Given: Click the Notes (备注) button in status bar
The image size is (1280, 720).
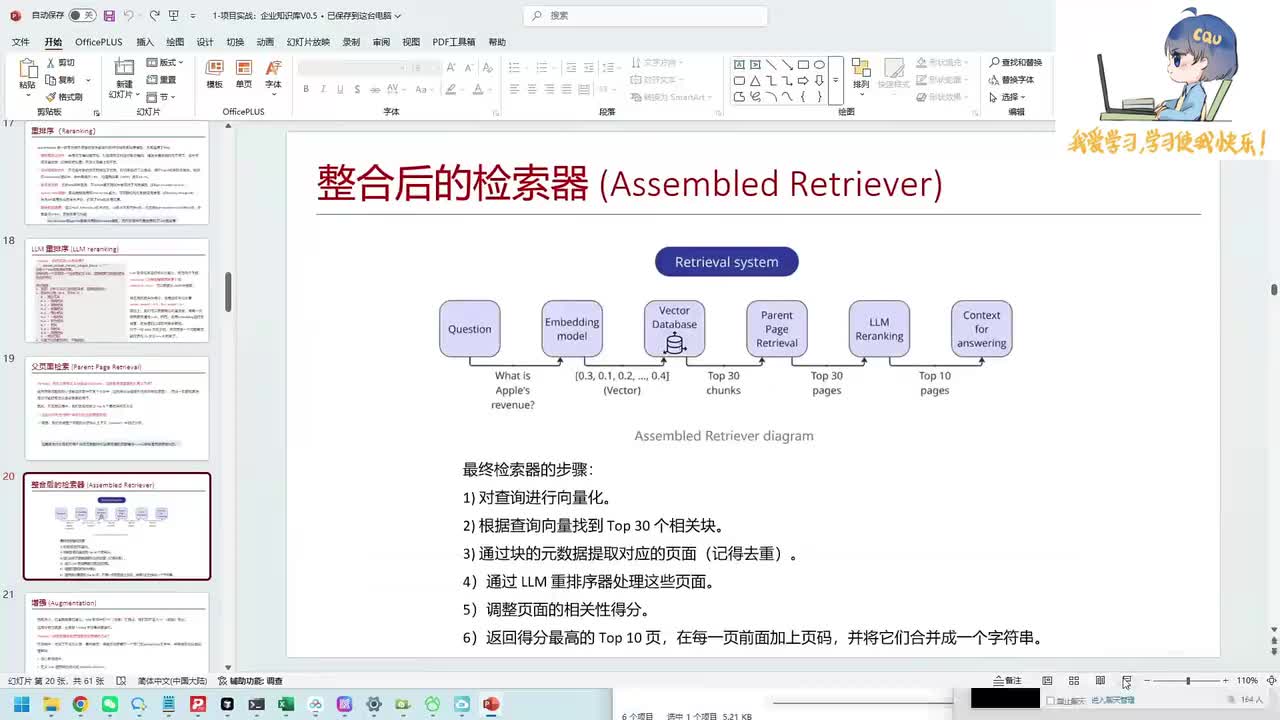Looking at the screenshot, I should (x=1007, y=681).
